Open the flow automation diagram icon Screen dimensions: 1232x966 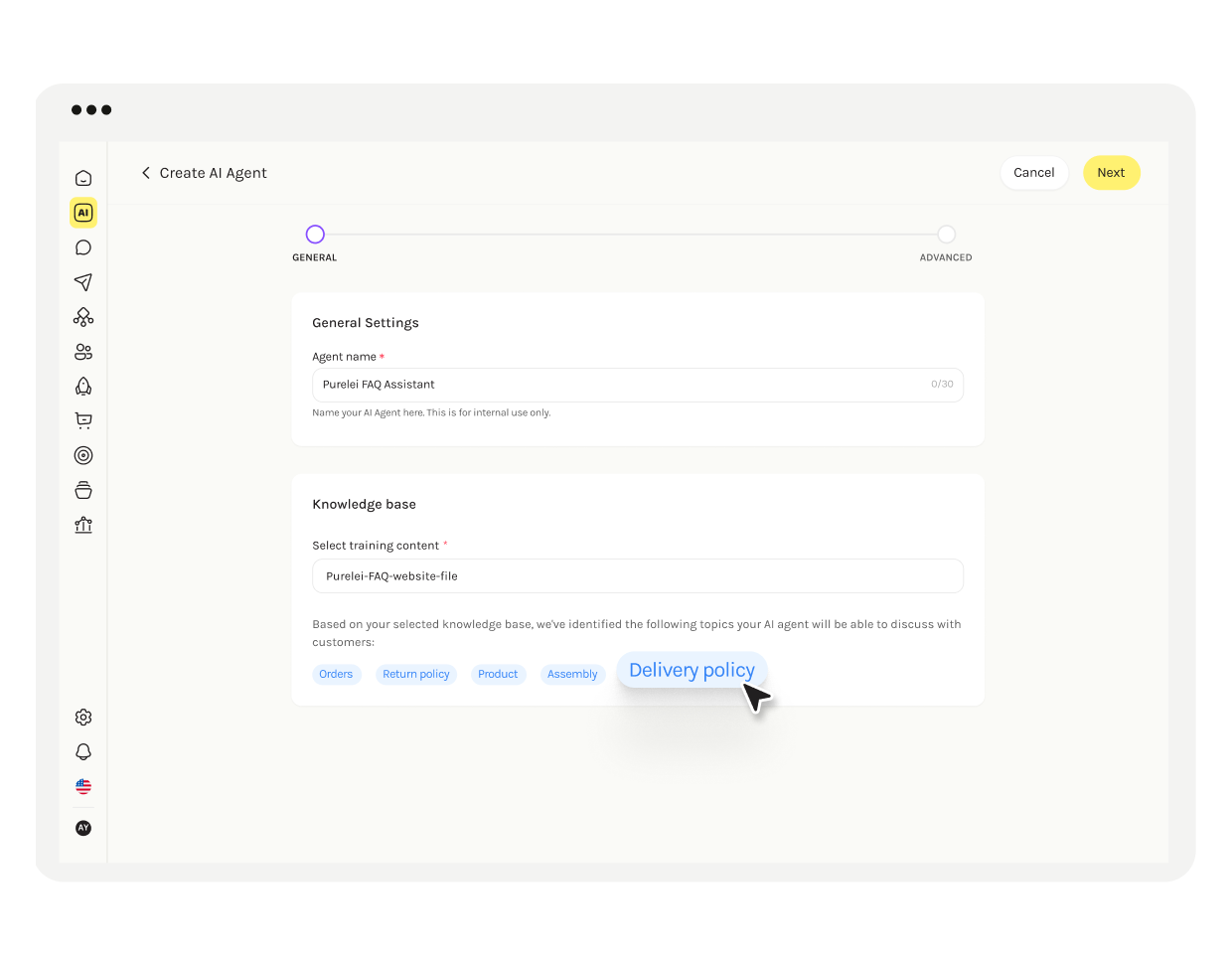tap(83, 317)
